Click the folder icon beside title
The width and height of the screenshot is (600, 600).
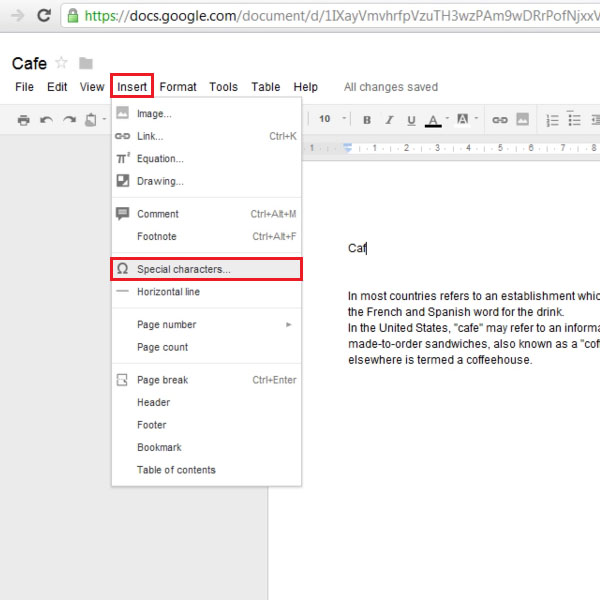86,63
